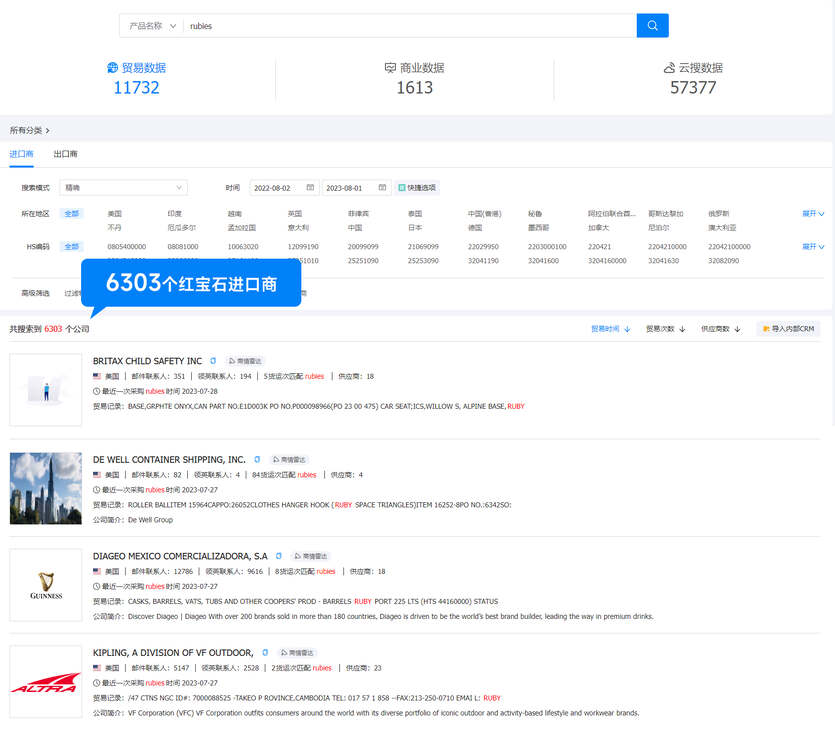
Task: Click the rubies search input field
Action: click(410, 26)
